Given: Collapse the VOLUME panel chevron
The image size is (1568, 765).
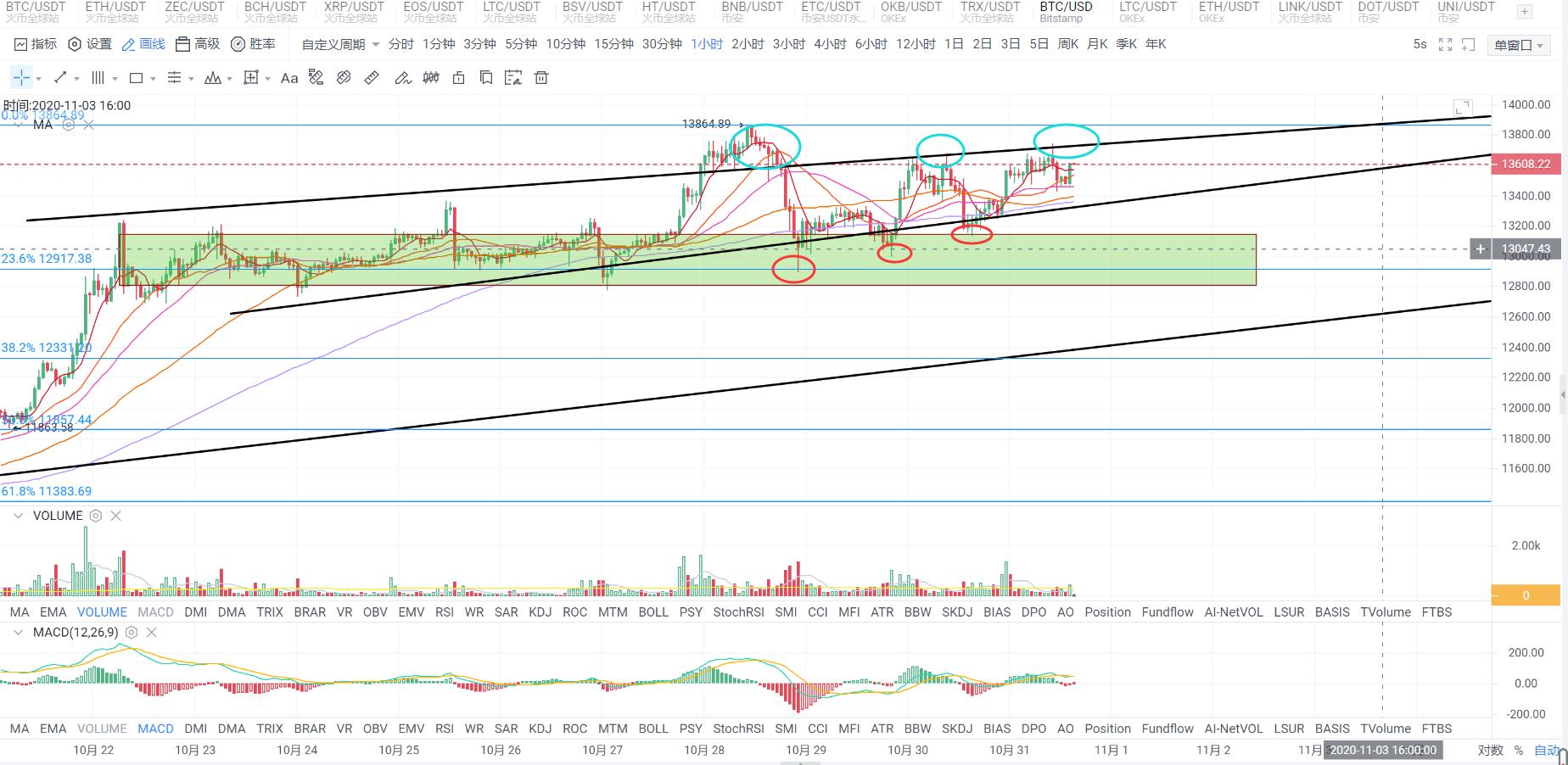Looking at the screenshot, I should click(18, 516).
